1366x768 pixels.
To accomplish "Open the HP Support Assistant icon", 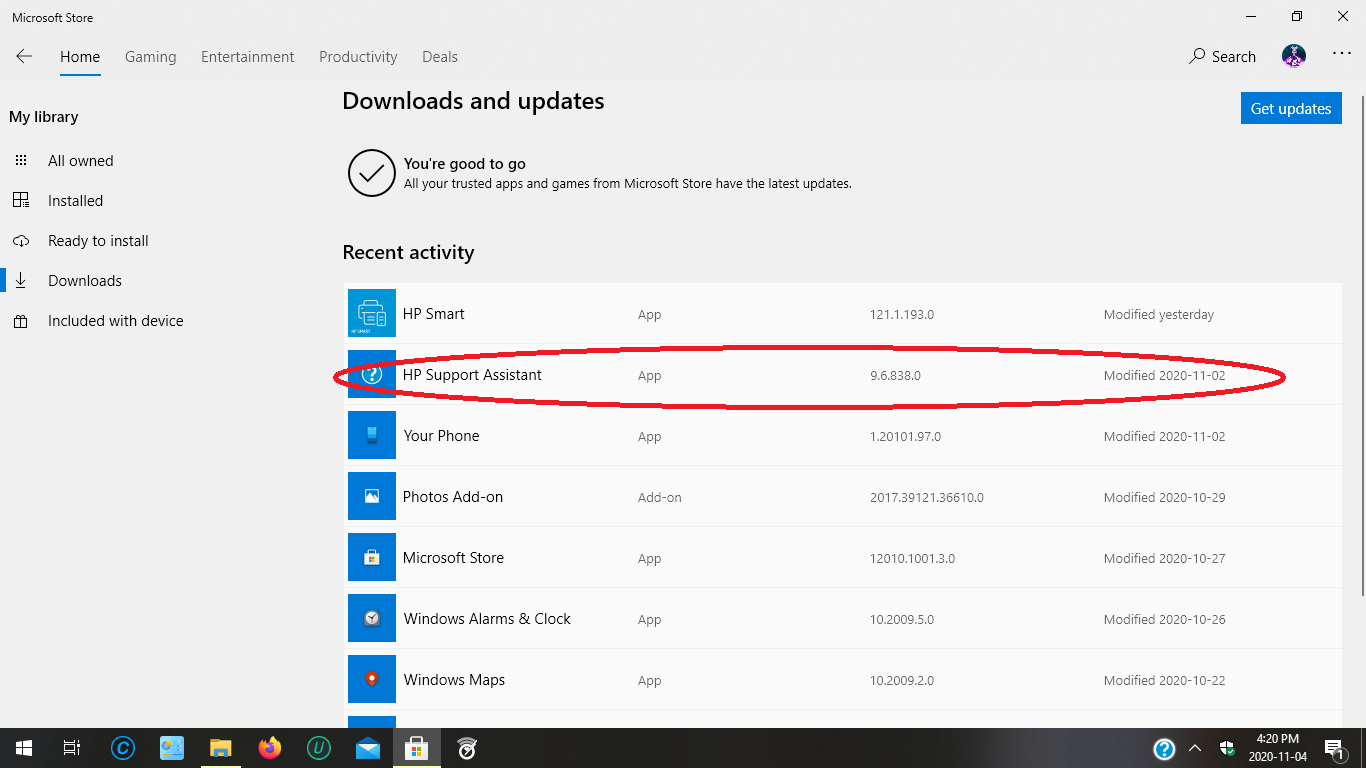I will click(372, 374).
